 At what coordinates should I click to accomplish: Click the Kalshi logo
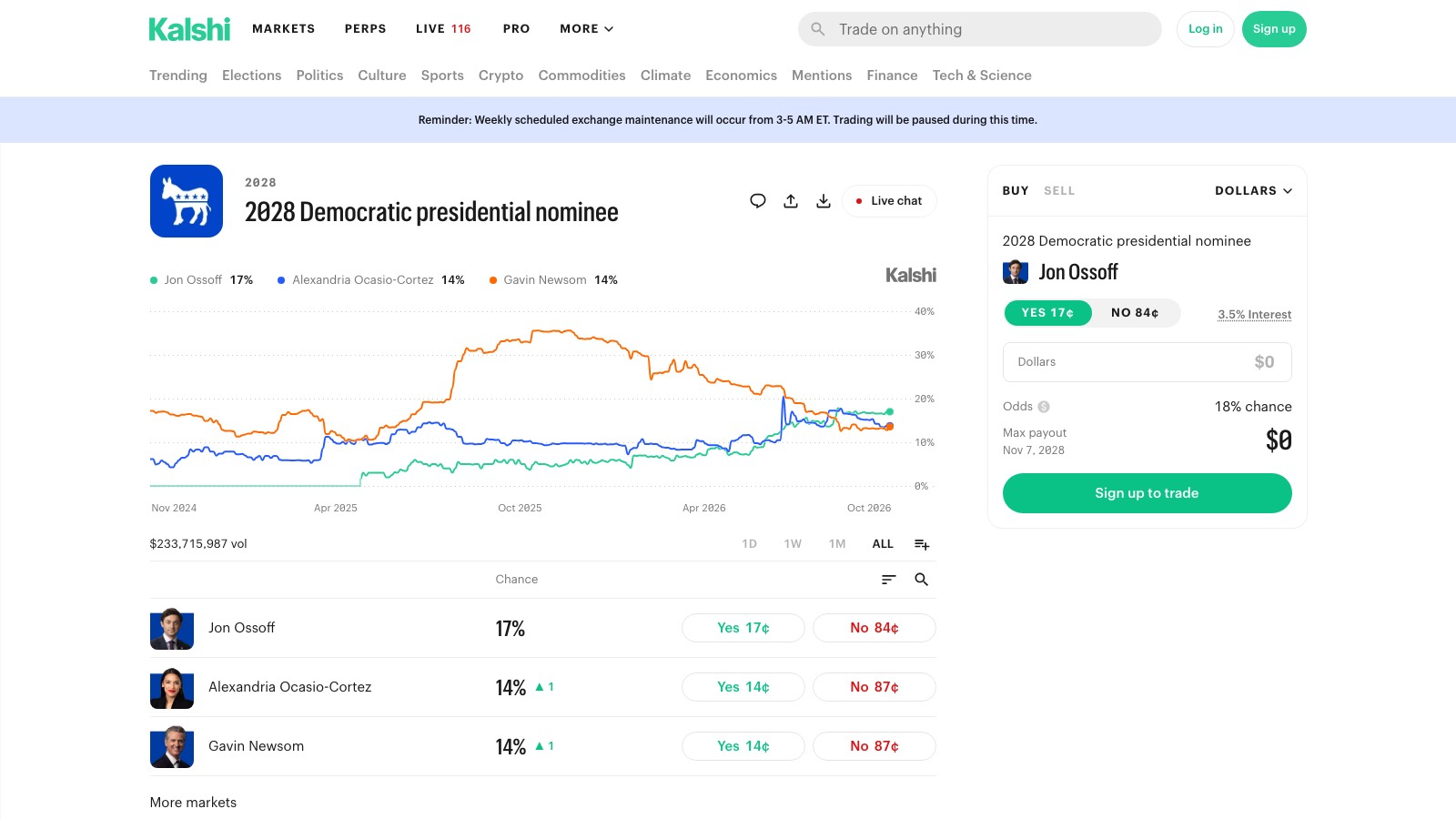pyautogui.click(x=189, y=29)
